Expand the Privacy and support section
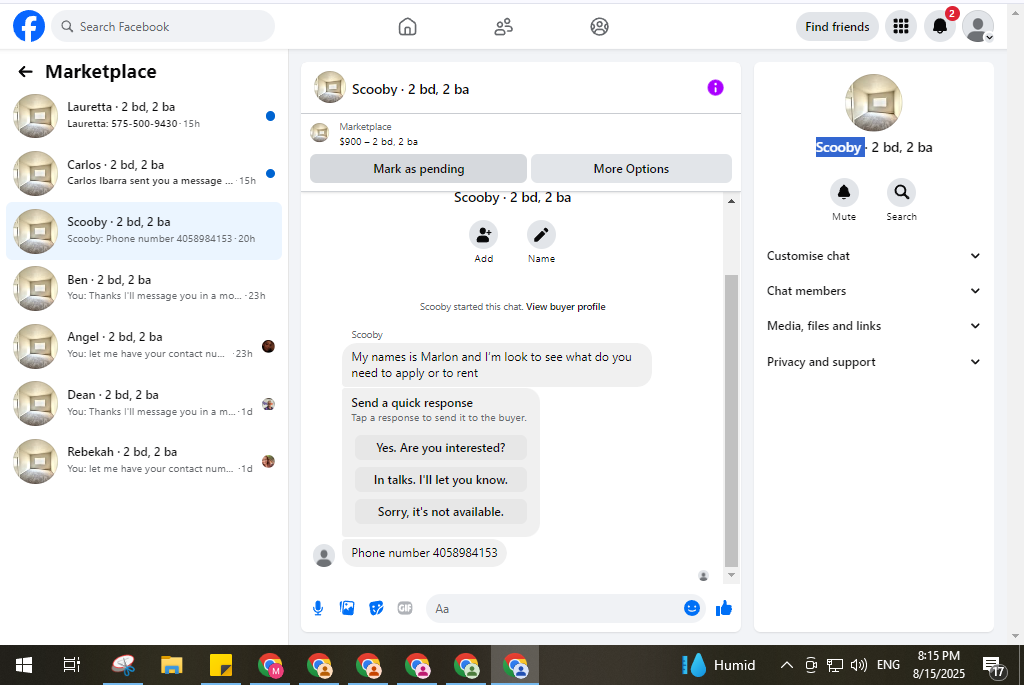 coord(874,362)
